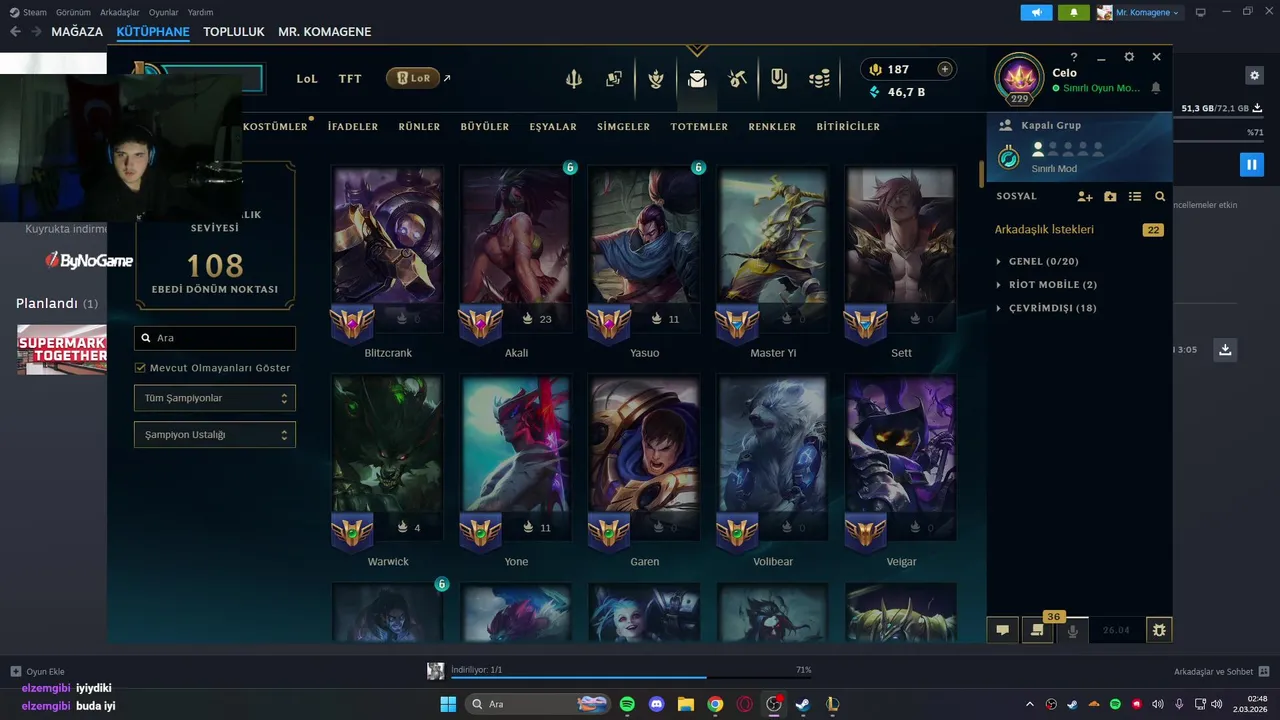The height and width of the screenshot is (720, 1280).
Task: Open Steam Oyunlar menu
Action: click(164, 12)
